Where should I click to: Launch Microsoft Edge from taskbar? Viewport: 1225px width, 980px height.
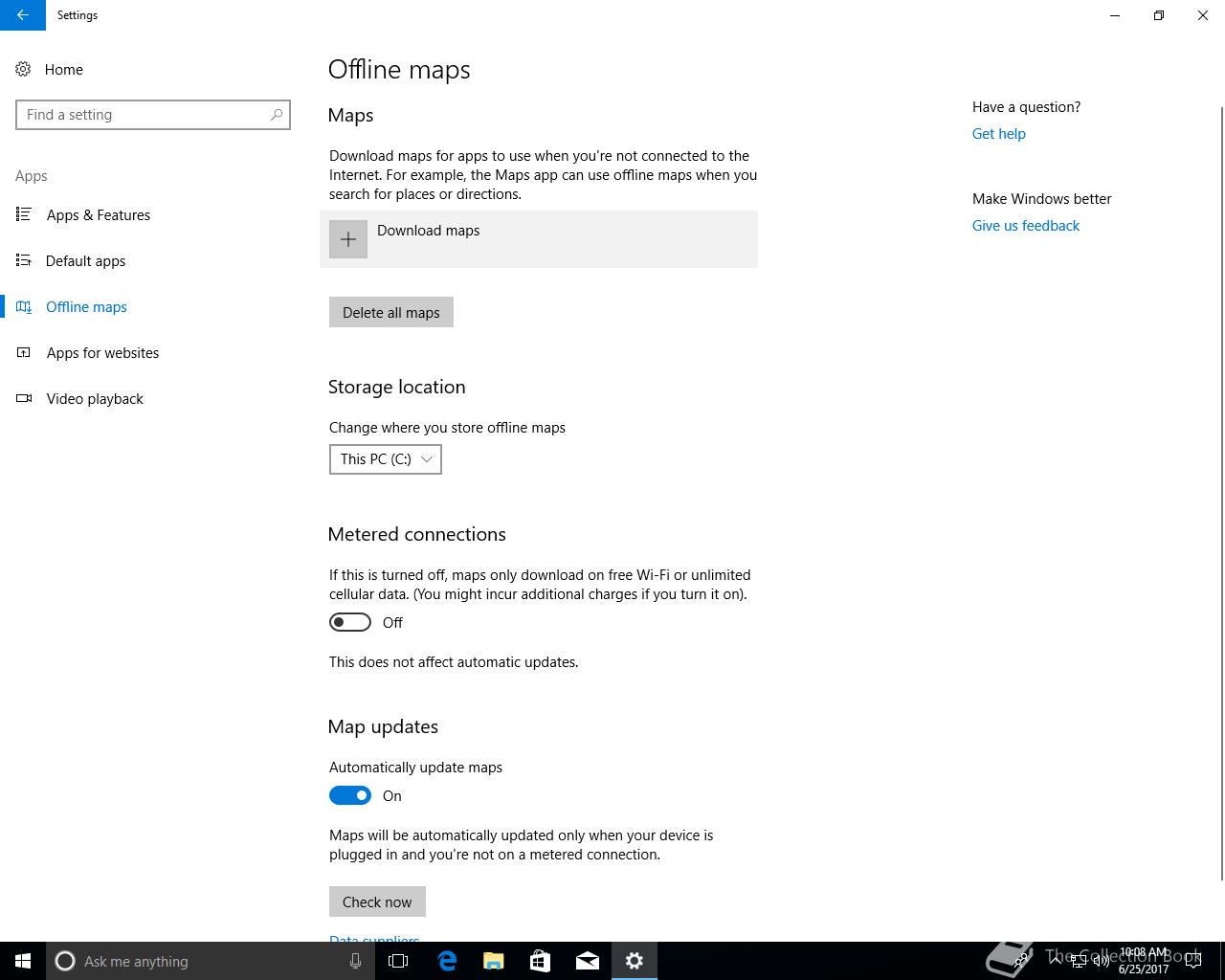(x=447, y=961)
